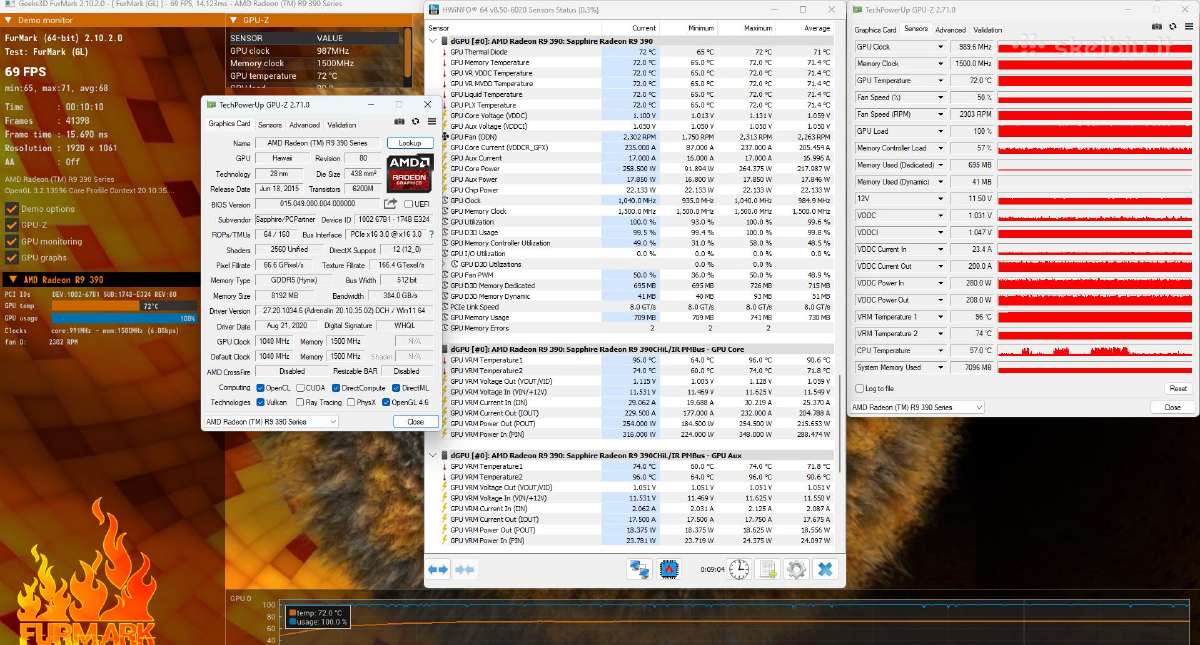The height and width of the screenshot is (645, 1200).
Task: Click CPU Temperature graph in GPU-Z Sensors
Action: coord(1095,351)
